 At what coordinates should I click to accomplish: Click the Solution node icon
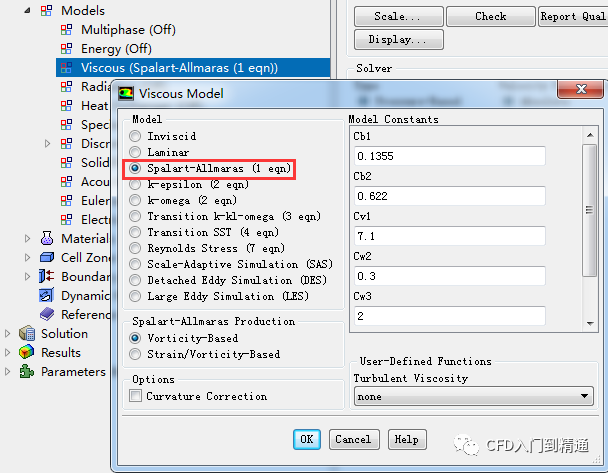(x=27, y=333)
